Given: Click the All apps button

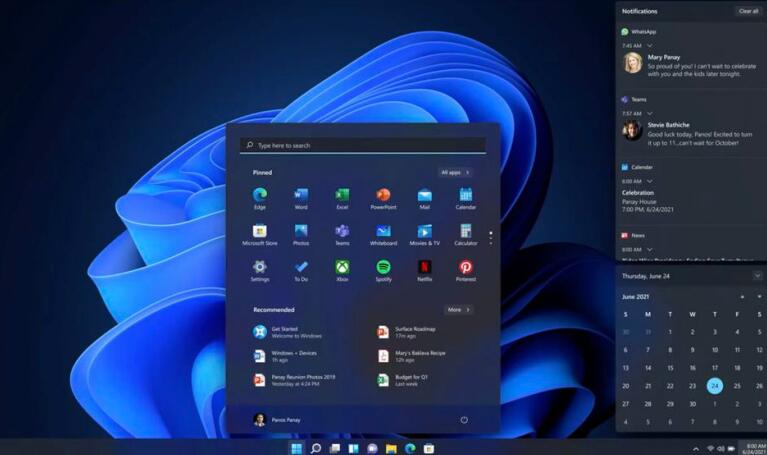Looking at the screenshot, I should [455, 172].
